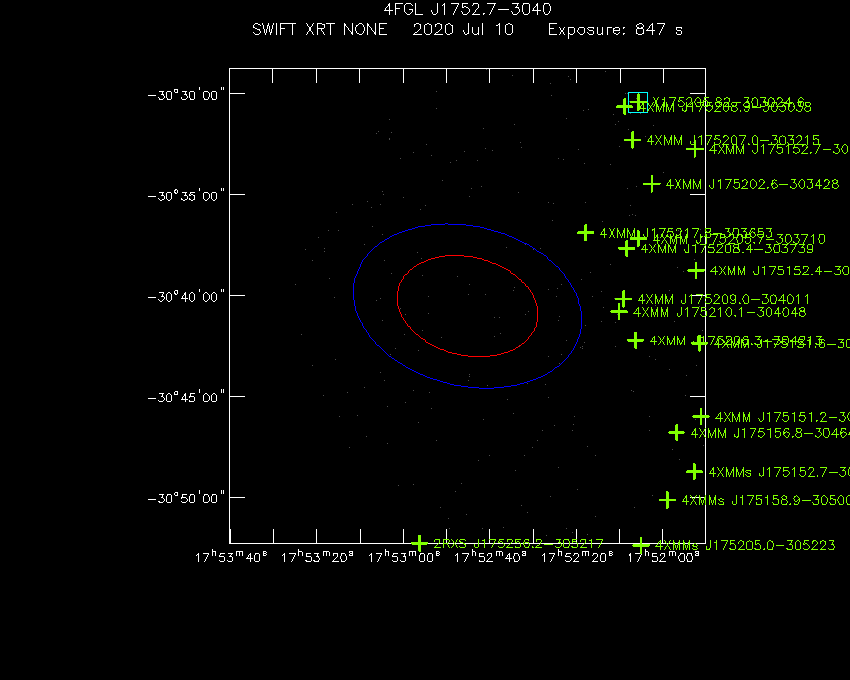
Task: Click the cross marker for 4XMM J175202.6-303428
Action: pyautogui.click(x=652, y=184)
